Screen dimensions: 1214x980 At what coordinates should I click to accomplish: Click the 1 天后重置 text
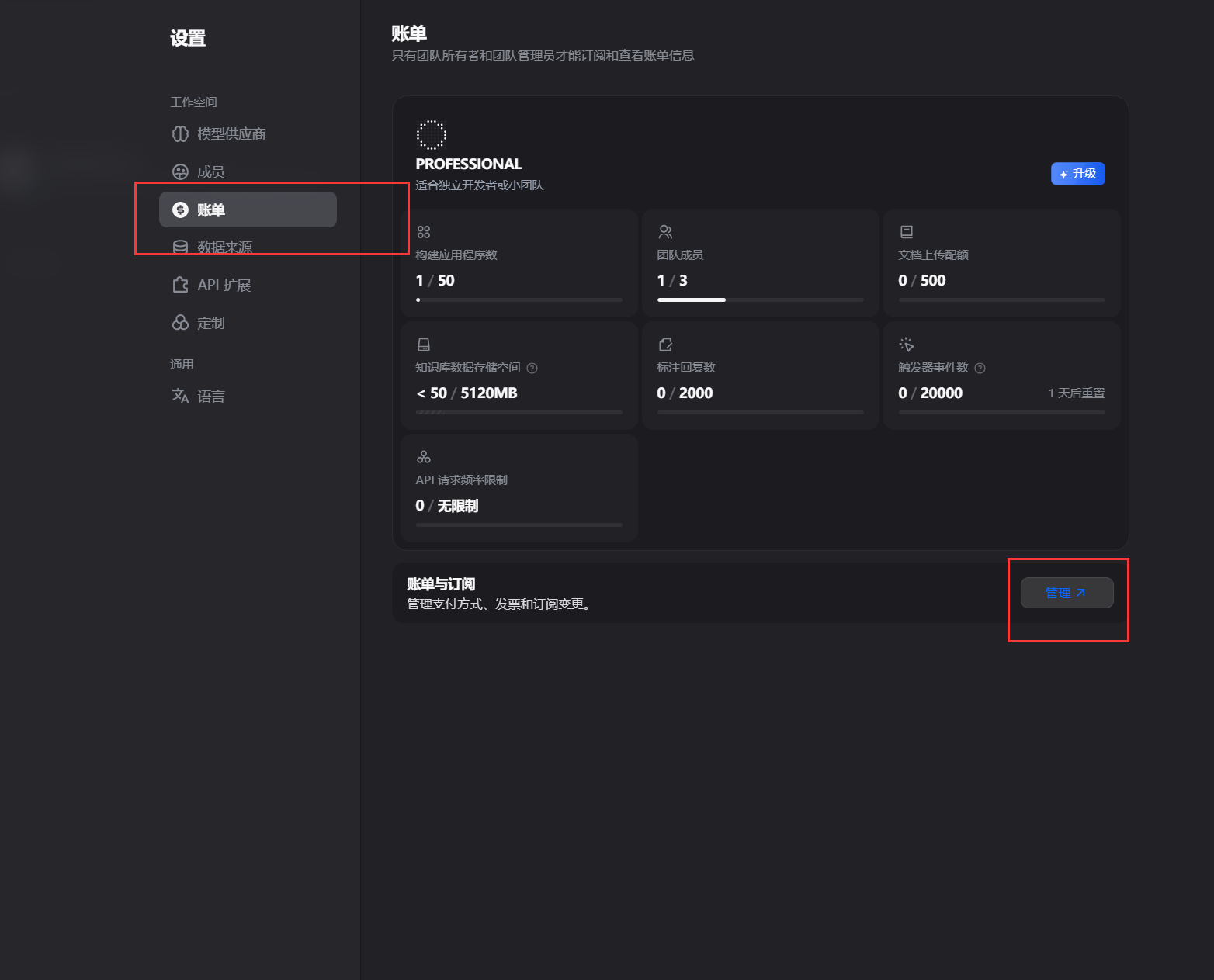[1077, 393]
